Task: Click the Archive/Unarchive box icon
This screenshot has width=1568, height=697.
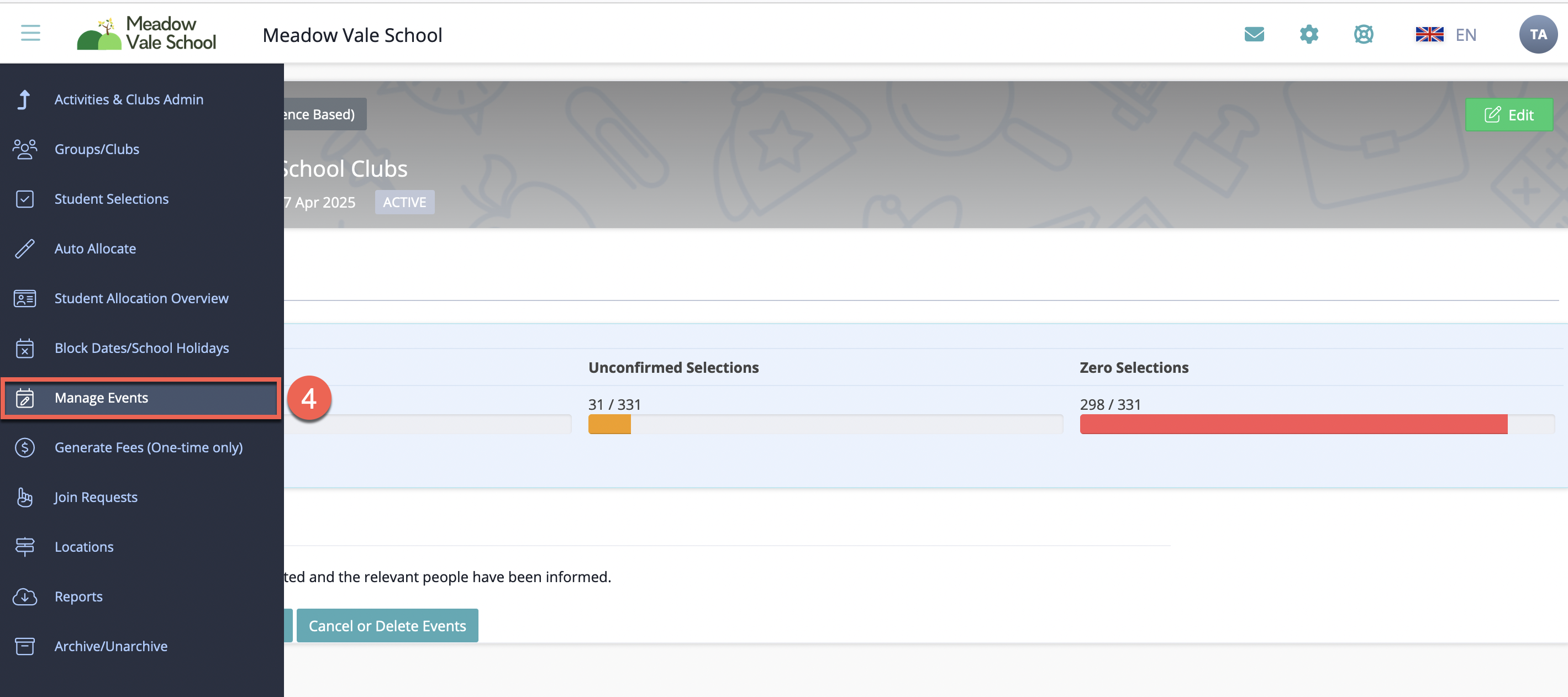Action: [24, 646]
